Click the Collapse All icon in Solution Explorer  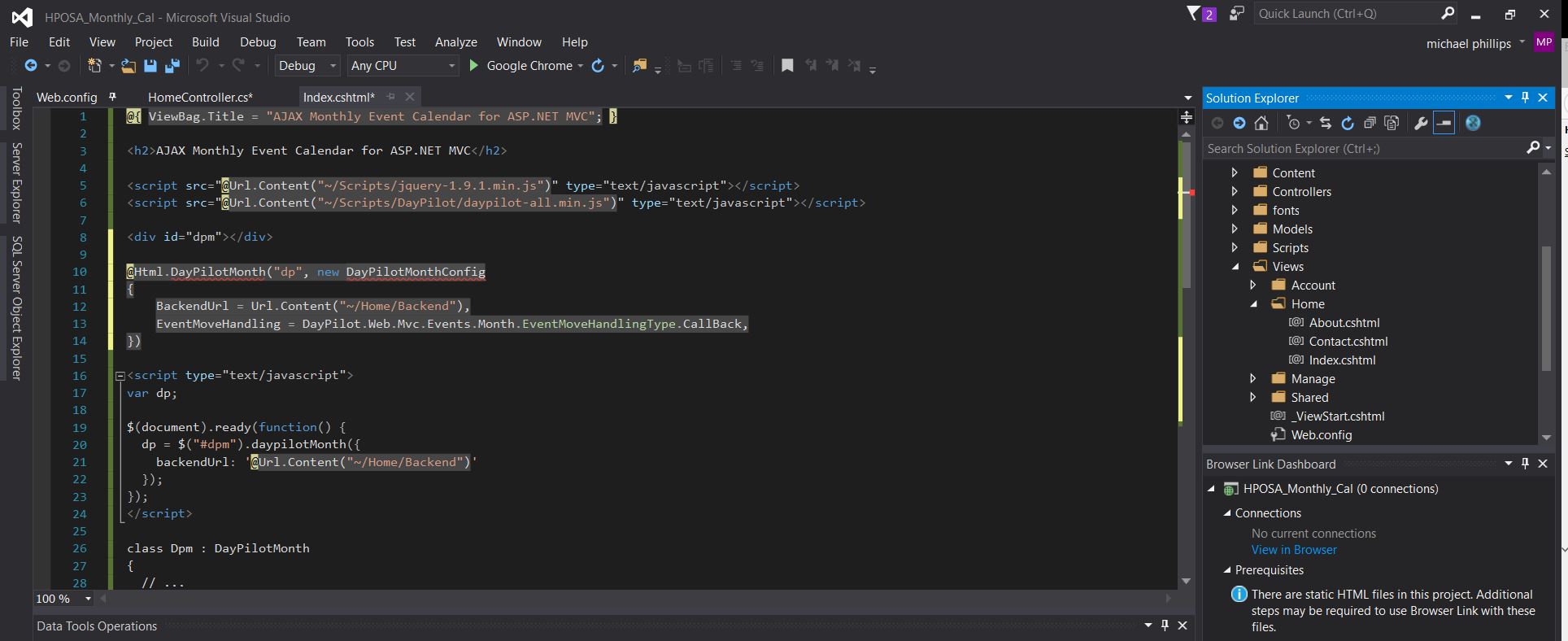[1370, 123]
